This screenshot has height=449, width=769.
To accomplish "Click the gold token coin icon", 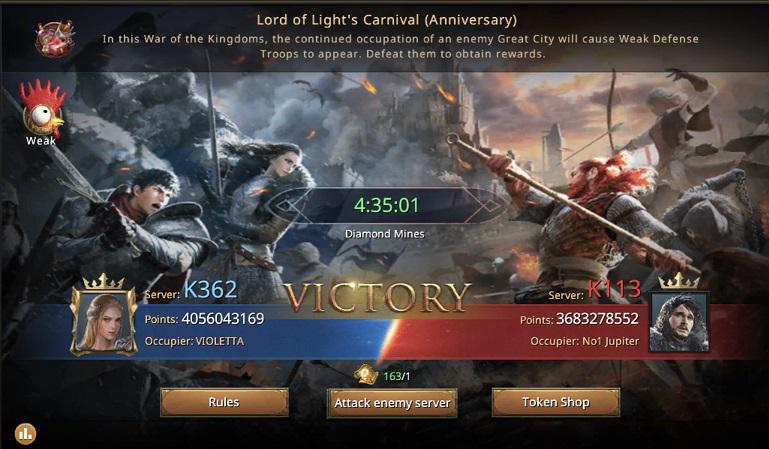I will click(366, 375).
